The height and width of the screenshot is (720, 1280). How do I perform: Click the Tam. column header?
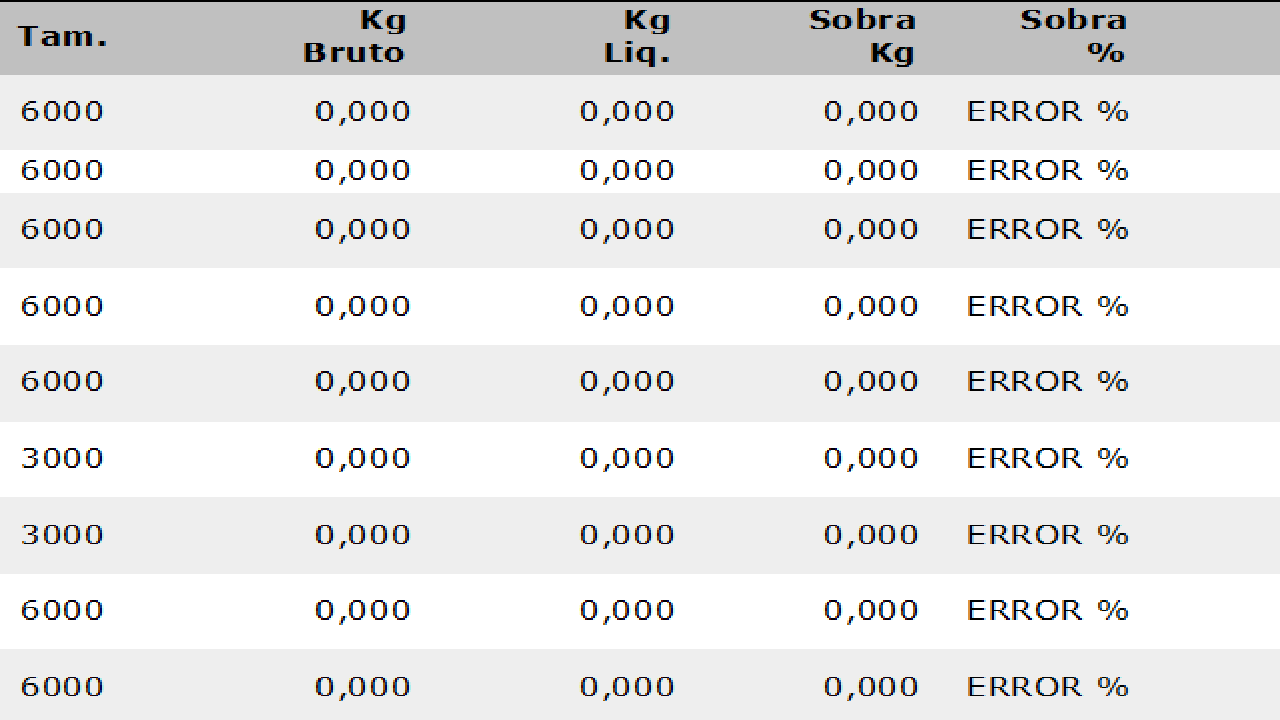point(62,38)
